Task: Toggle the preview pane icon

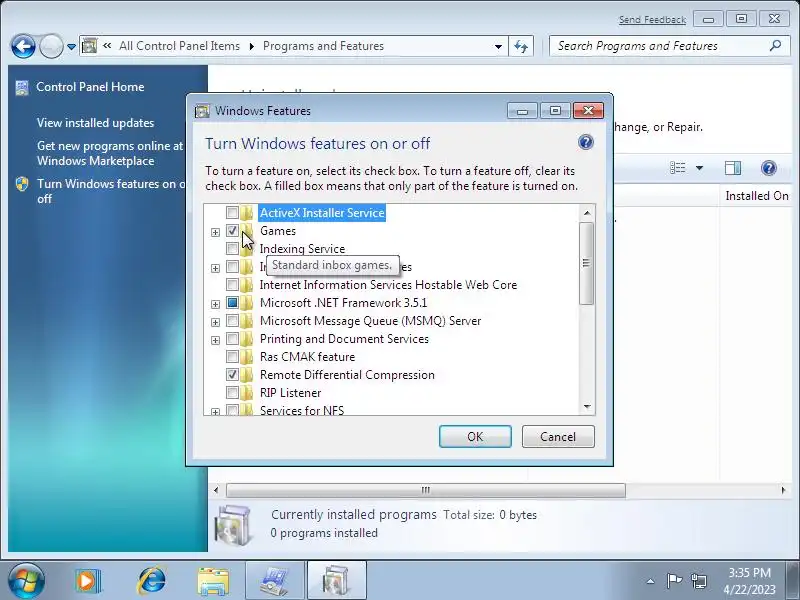Action: point(733,168)
